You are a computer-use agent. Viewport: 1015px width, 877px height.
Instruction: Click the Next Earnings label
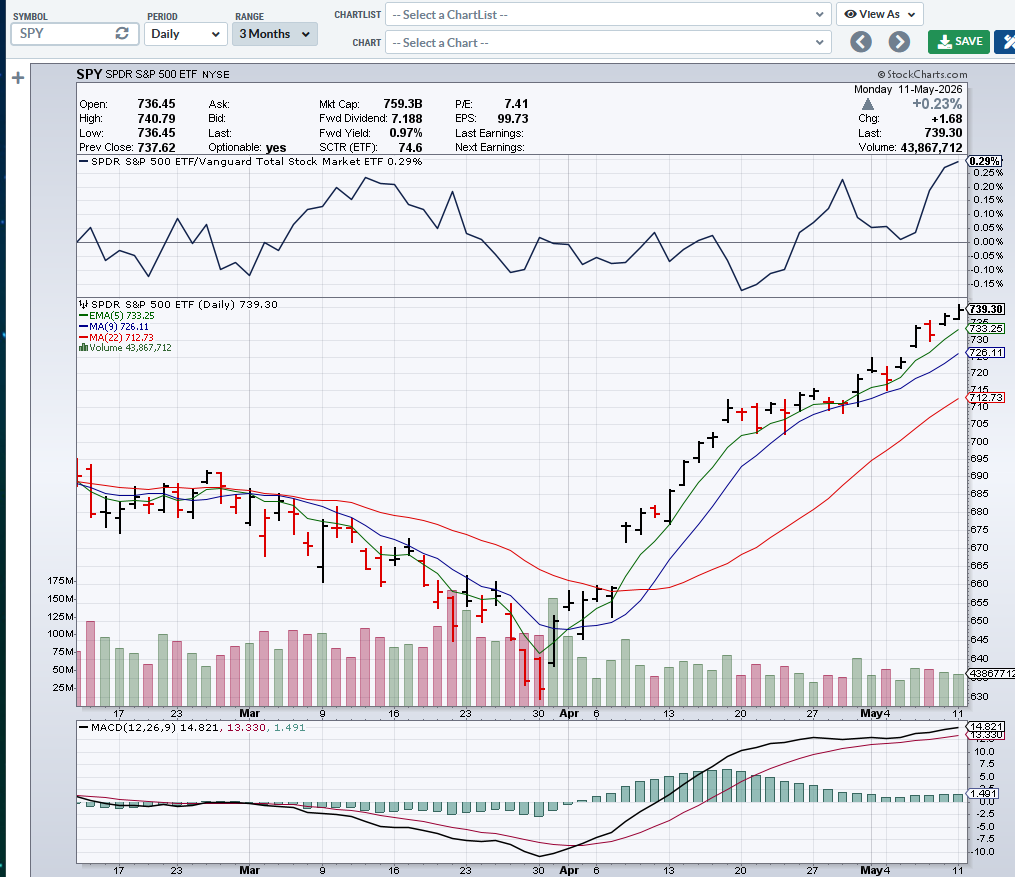click(x=490, y=148)
